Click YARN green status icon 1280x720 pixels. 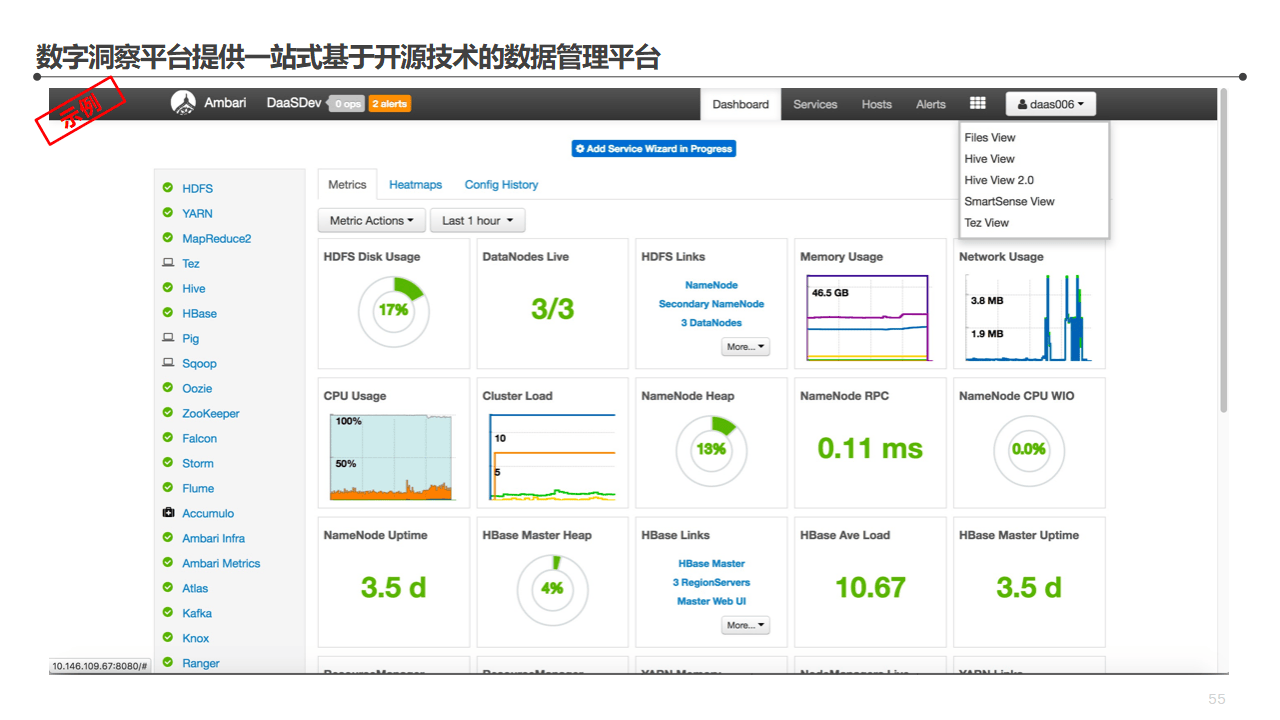coord(168,213)
